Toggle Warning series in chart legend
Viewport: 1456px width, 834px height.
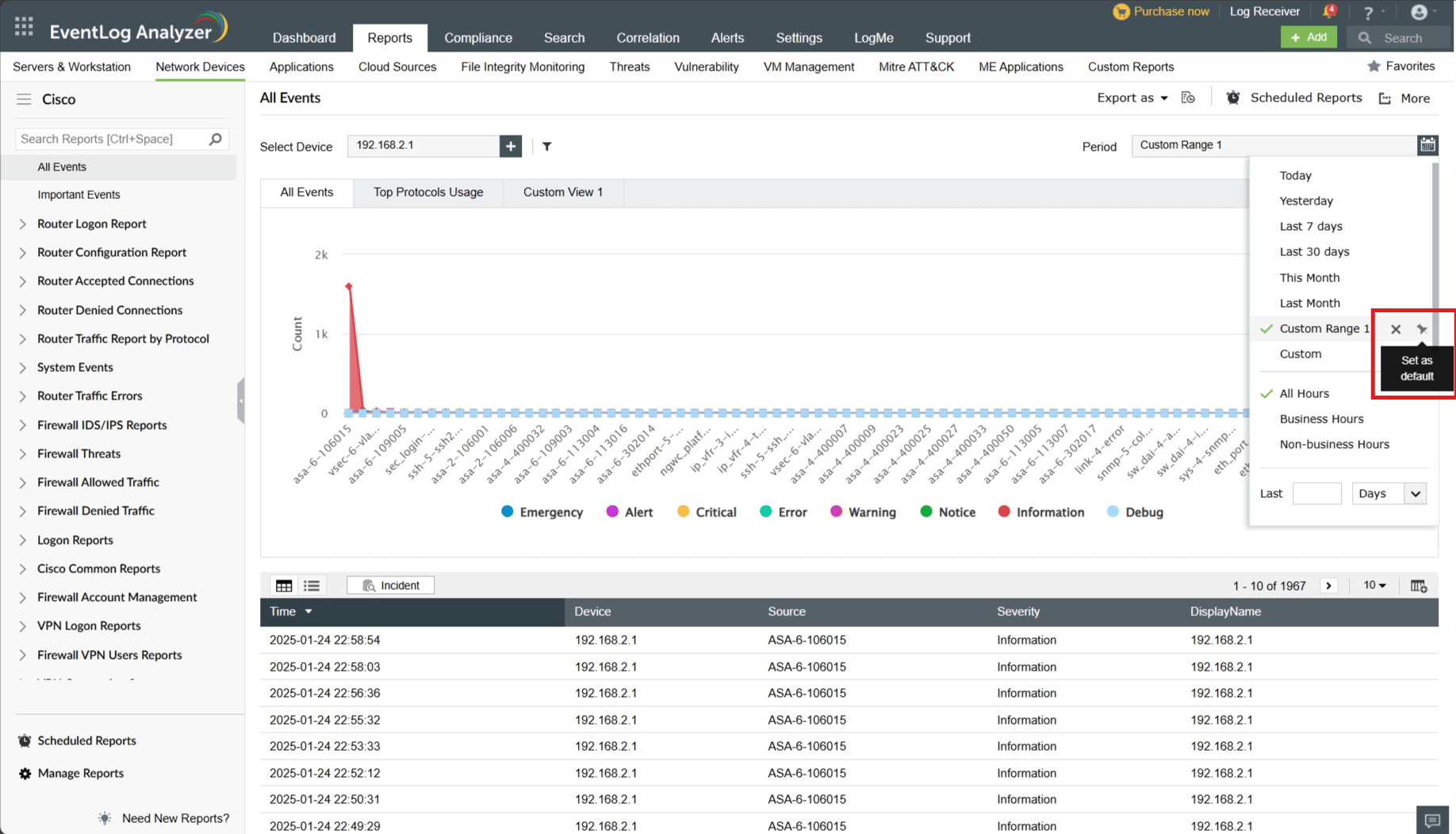[863, 512]
